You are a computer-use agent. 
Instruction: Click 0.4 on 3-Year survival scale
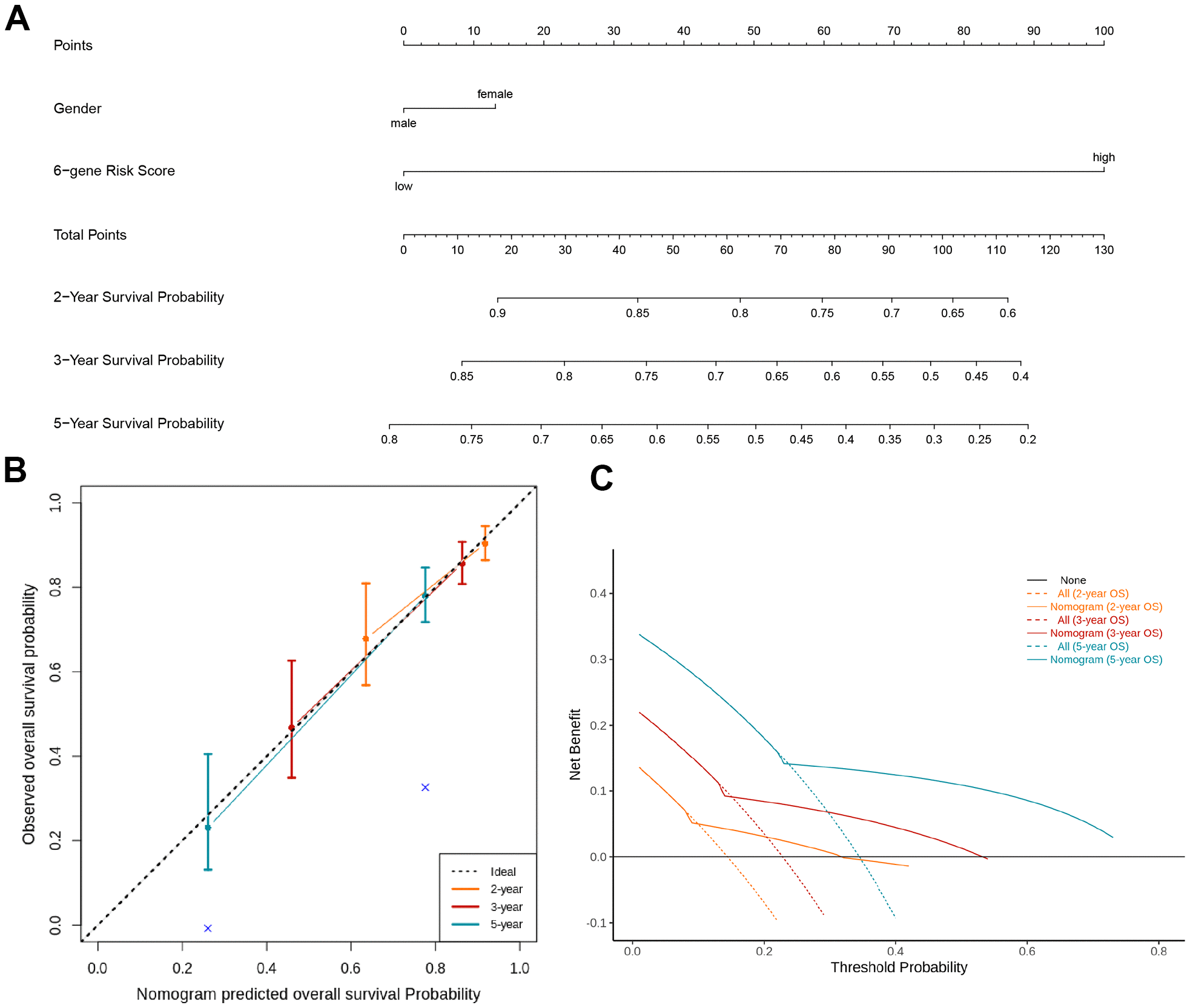click(x=1020, y=376)
